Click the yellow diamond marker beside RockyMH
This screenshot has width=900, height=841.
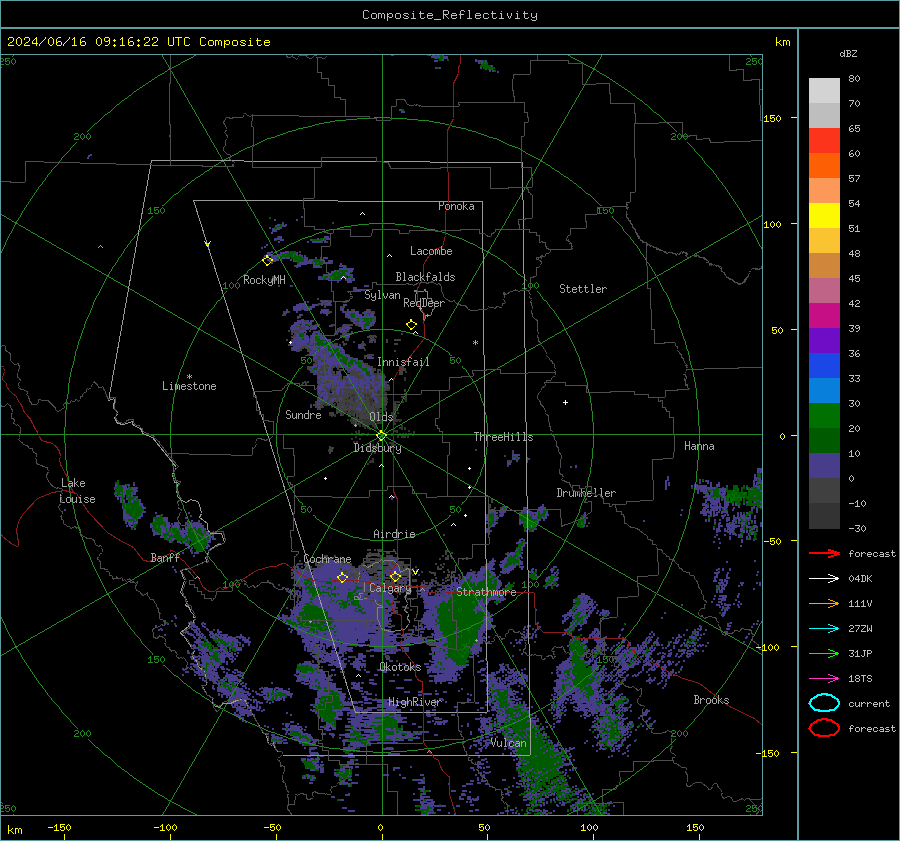(x=267, y=261)
